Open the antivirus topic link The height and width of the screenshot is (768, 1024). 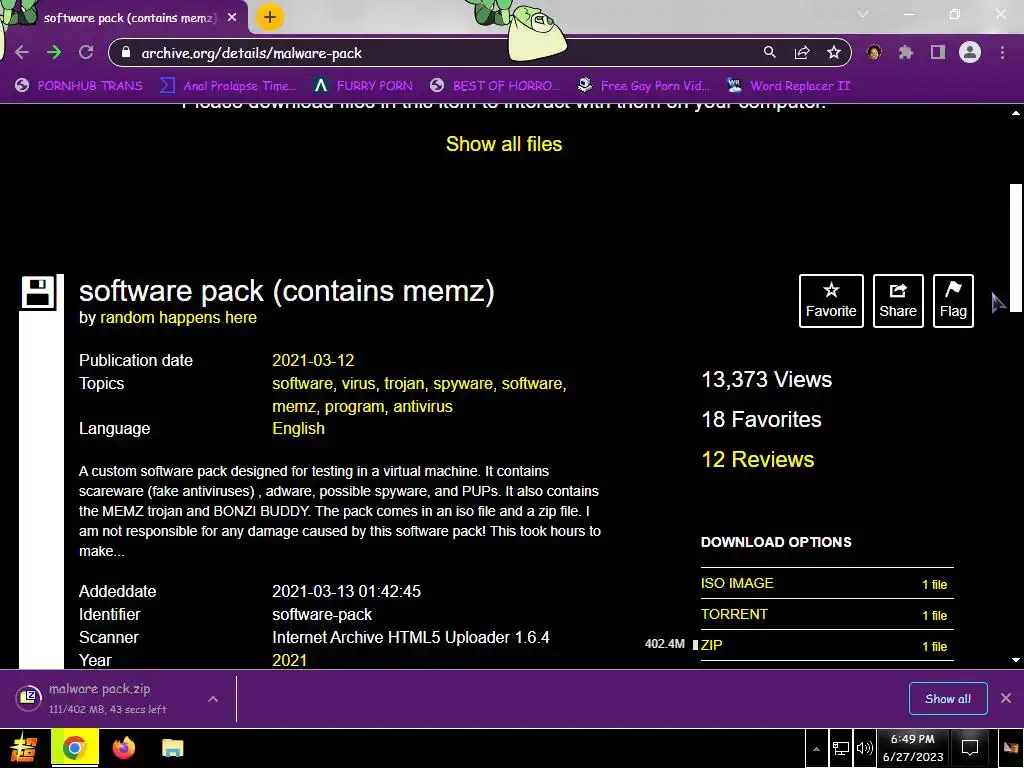click(423, 406)
